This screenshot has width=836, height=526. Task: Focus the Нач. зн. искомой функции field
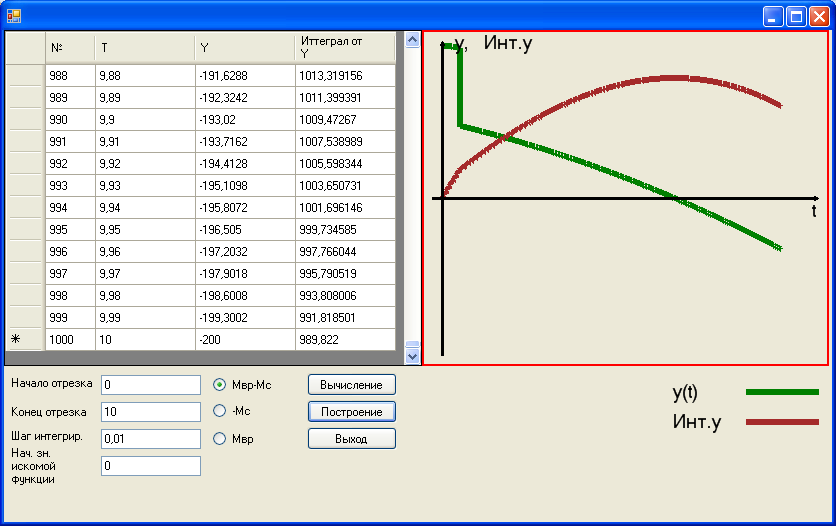151,466
